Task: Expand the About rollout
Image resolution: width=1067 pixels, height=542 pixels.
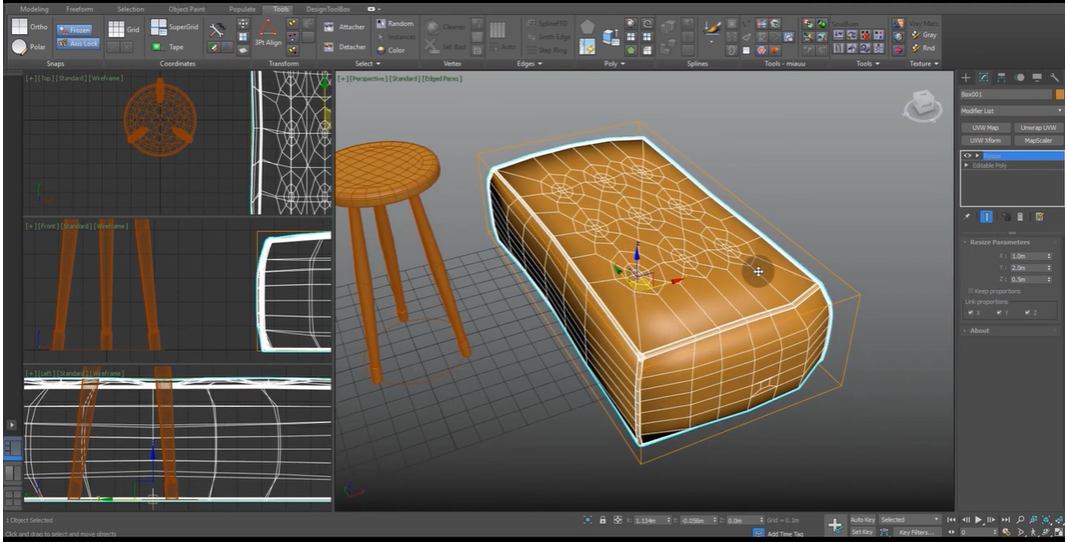Action: (x=979, y=330)
